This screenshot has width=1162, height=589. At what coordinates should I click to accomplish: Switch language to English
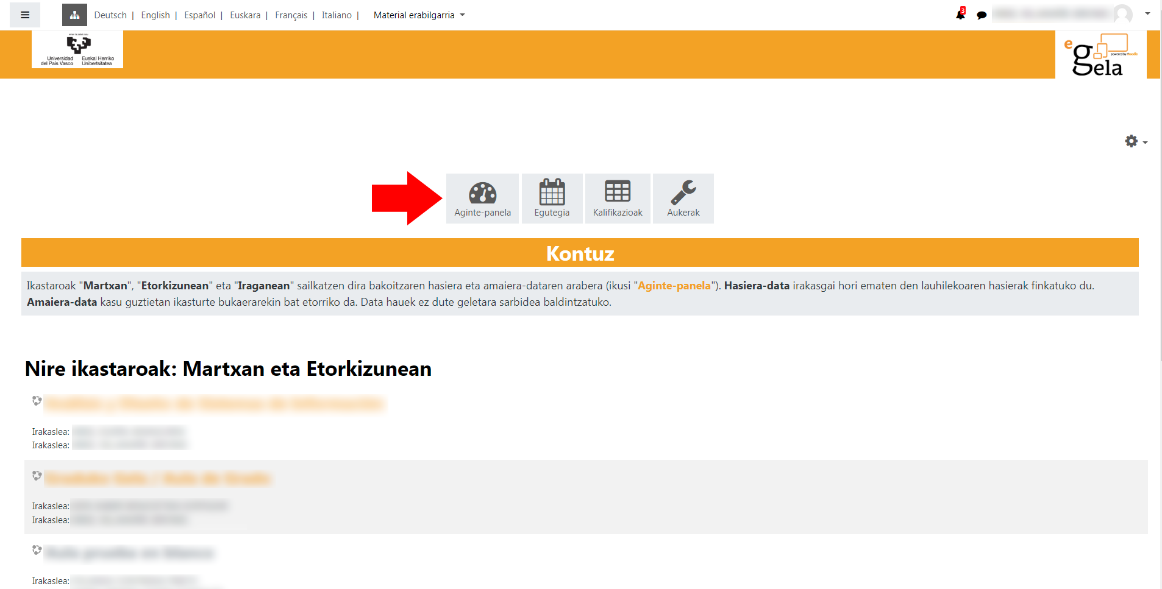[x=155, y=15]
